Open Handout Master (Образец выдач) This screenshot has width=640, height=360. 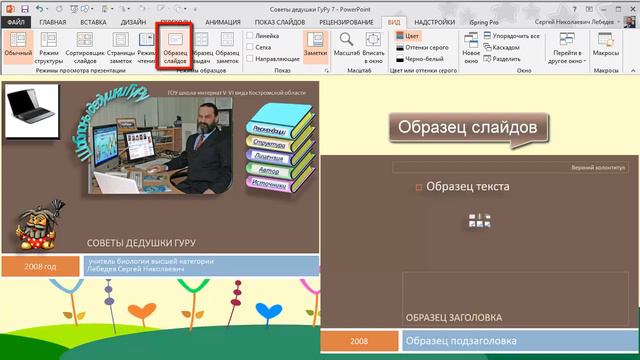[202, 47]
